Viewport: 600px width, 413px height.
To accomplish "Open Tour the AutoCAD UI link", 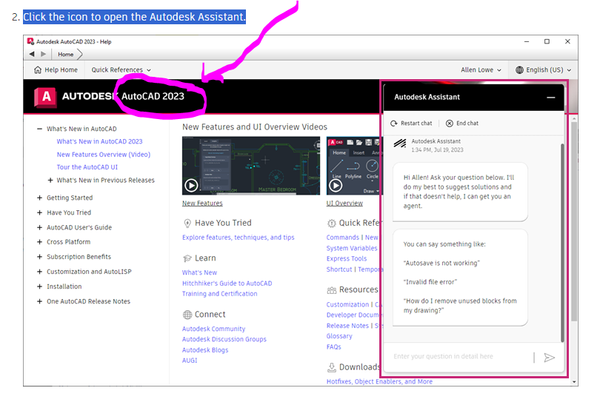I will 87,167.
